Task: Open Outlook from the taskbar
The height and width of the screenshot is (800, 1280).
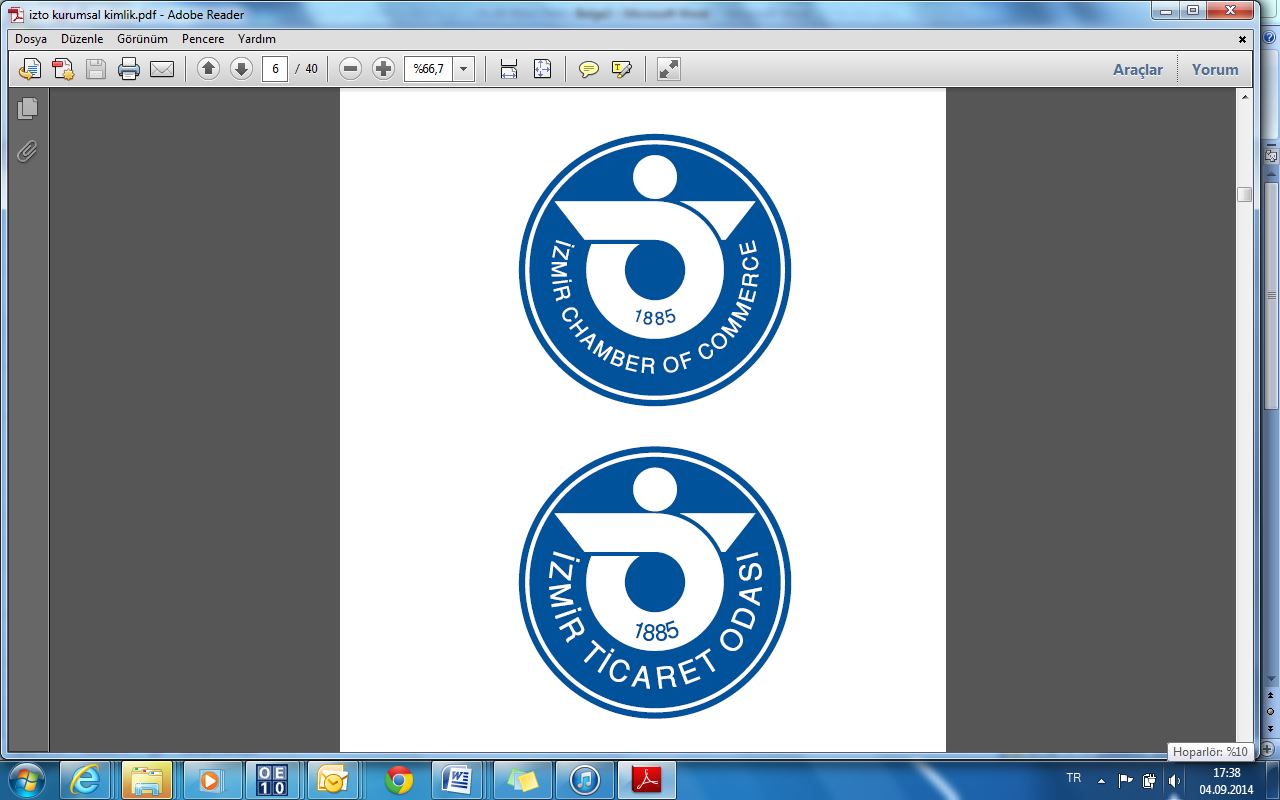Action: point(335,780)
